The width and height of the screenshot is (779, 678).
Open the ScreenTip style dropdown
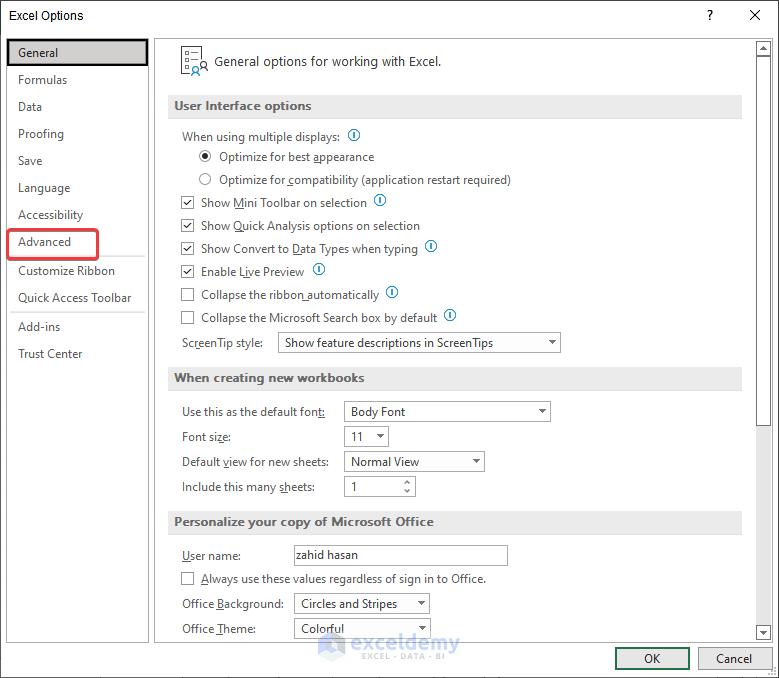[x=419, y=343]
